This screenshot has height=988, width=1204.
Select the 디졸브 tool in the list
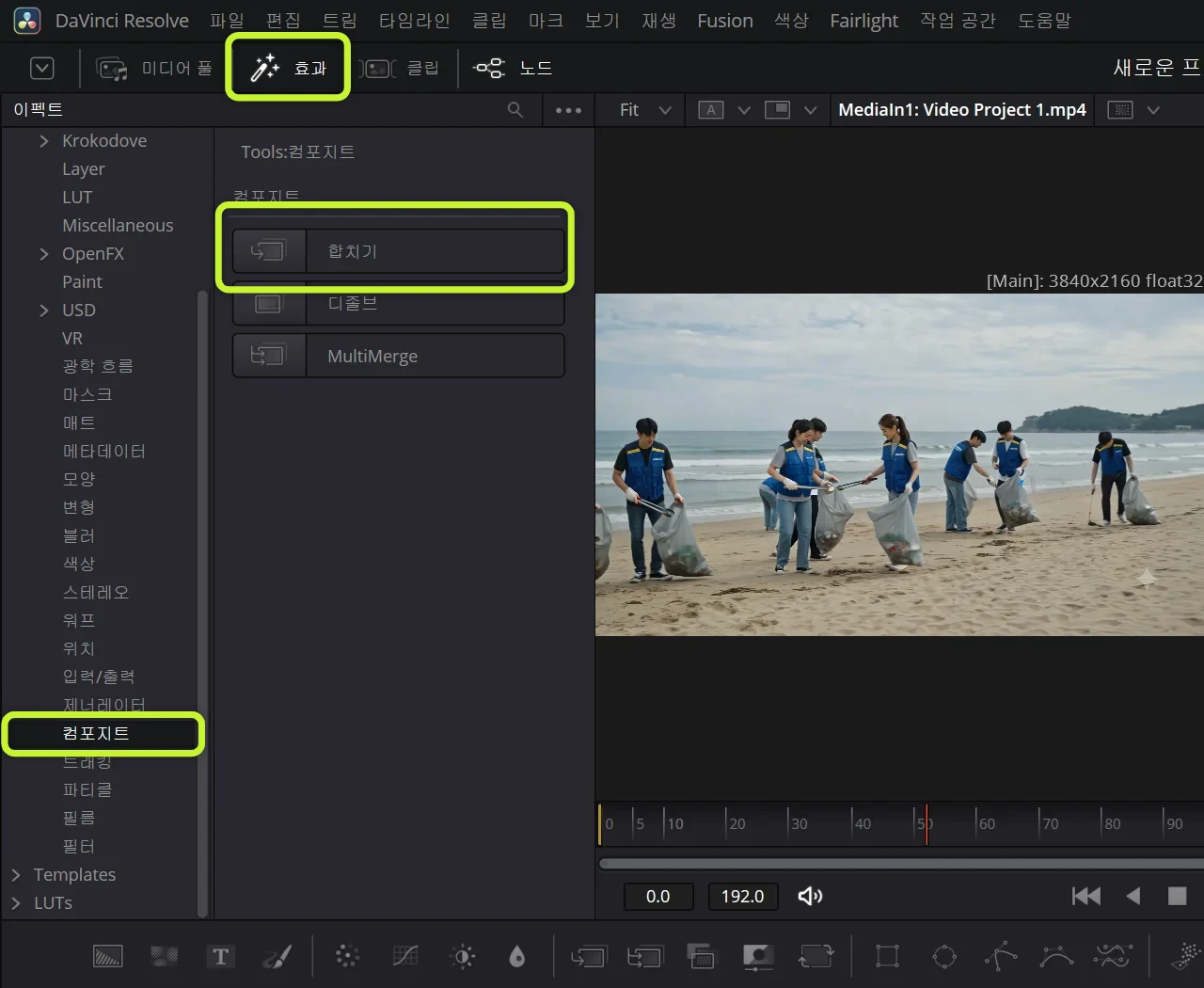click(399, 303)
